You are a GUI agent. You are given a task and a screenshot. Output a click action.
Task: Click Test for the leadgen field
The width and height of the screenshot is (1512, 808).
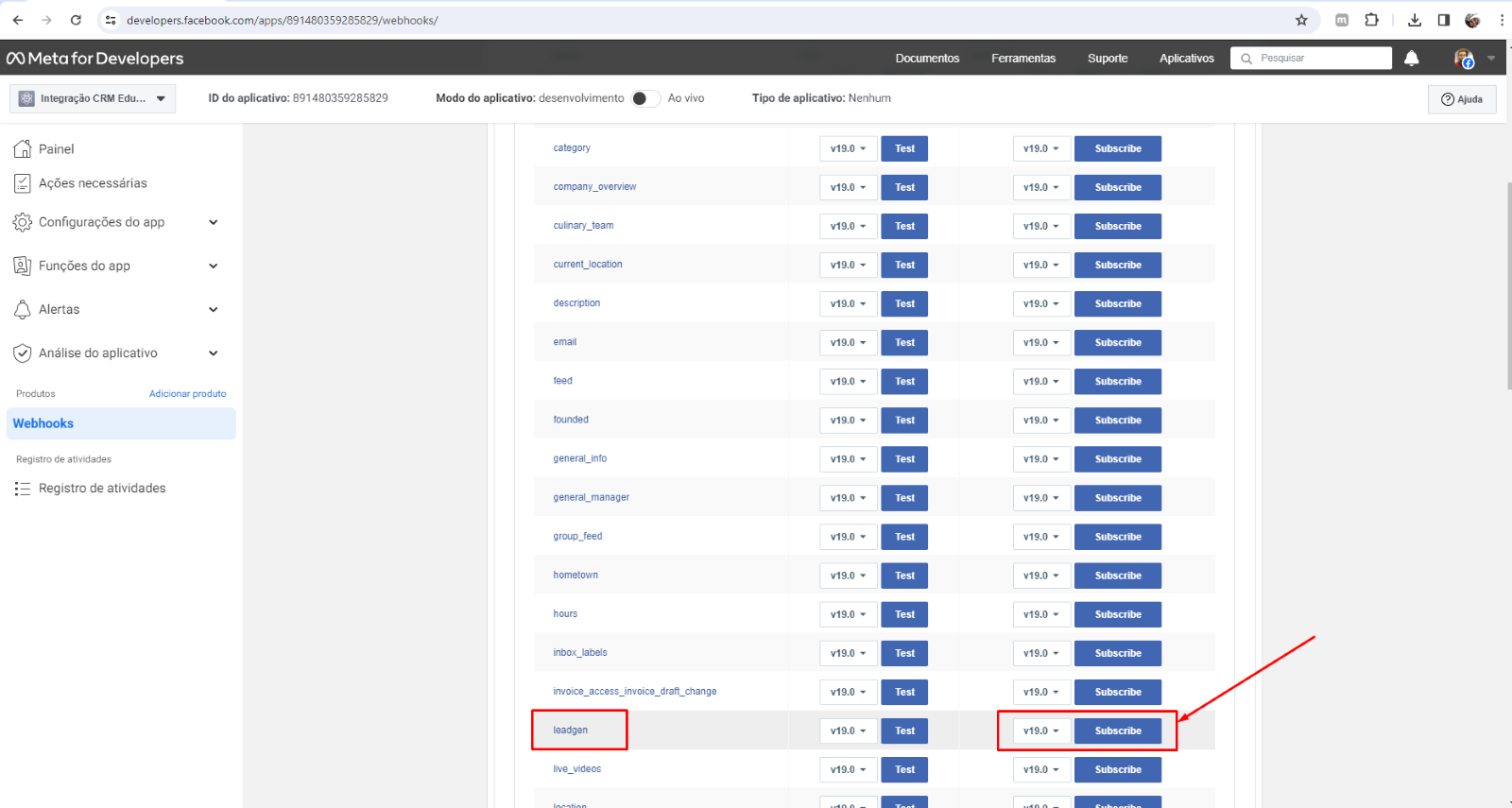coord(904,731)
